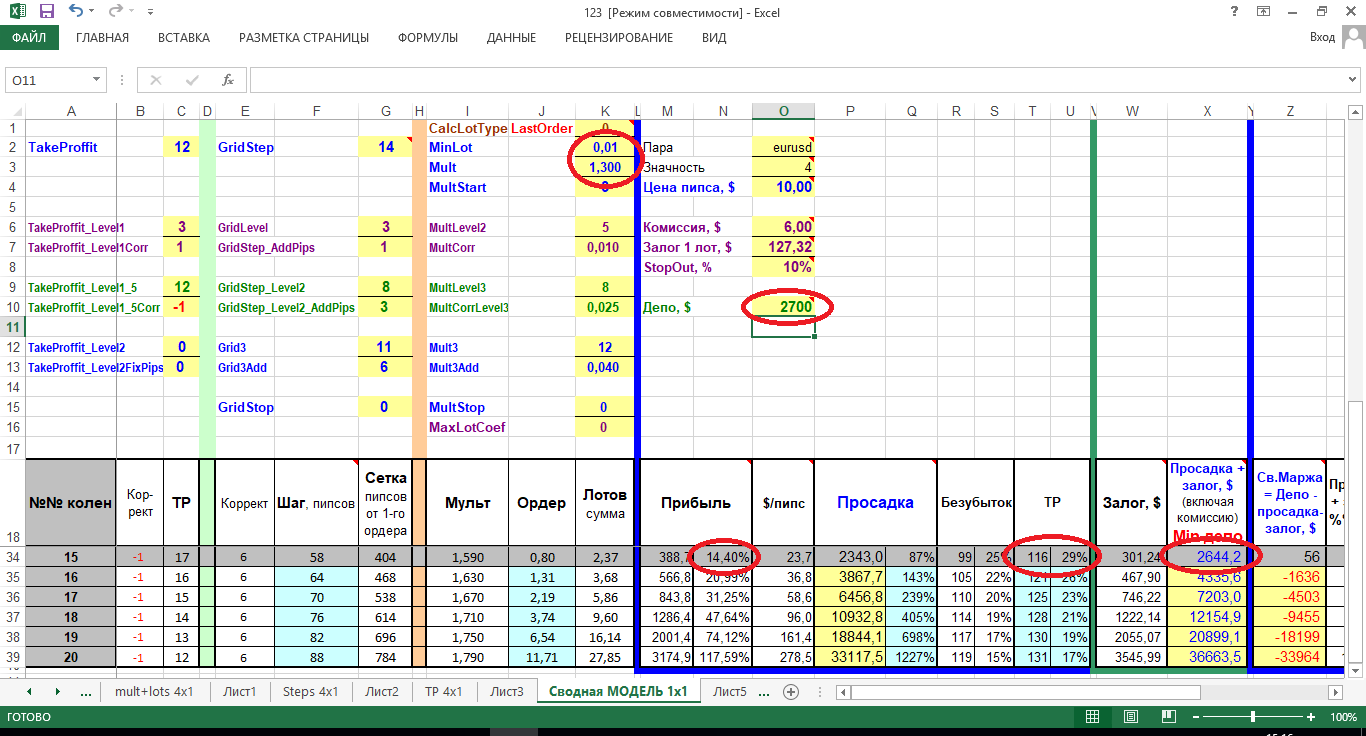Viewport: 1366px width, 736px height.
Task: Switch to sheet Лист1
Action: pyautogui.click(x=239, y=691)
